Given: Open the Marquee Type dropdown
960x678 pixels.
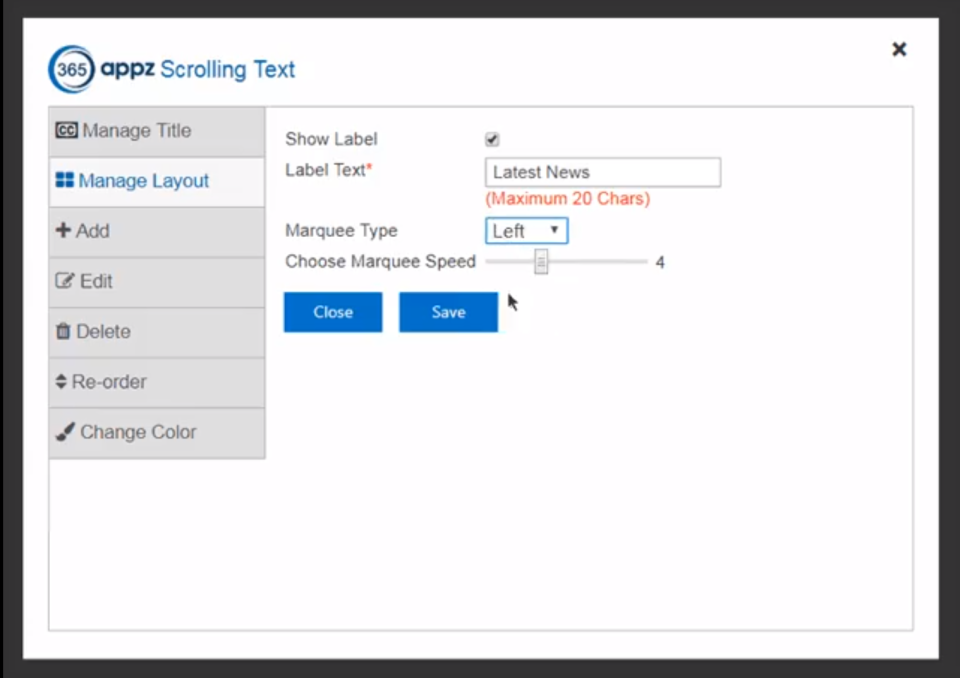Looking at the screenshot, I should [x=526, y=231].
